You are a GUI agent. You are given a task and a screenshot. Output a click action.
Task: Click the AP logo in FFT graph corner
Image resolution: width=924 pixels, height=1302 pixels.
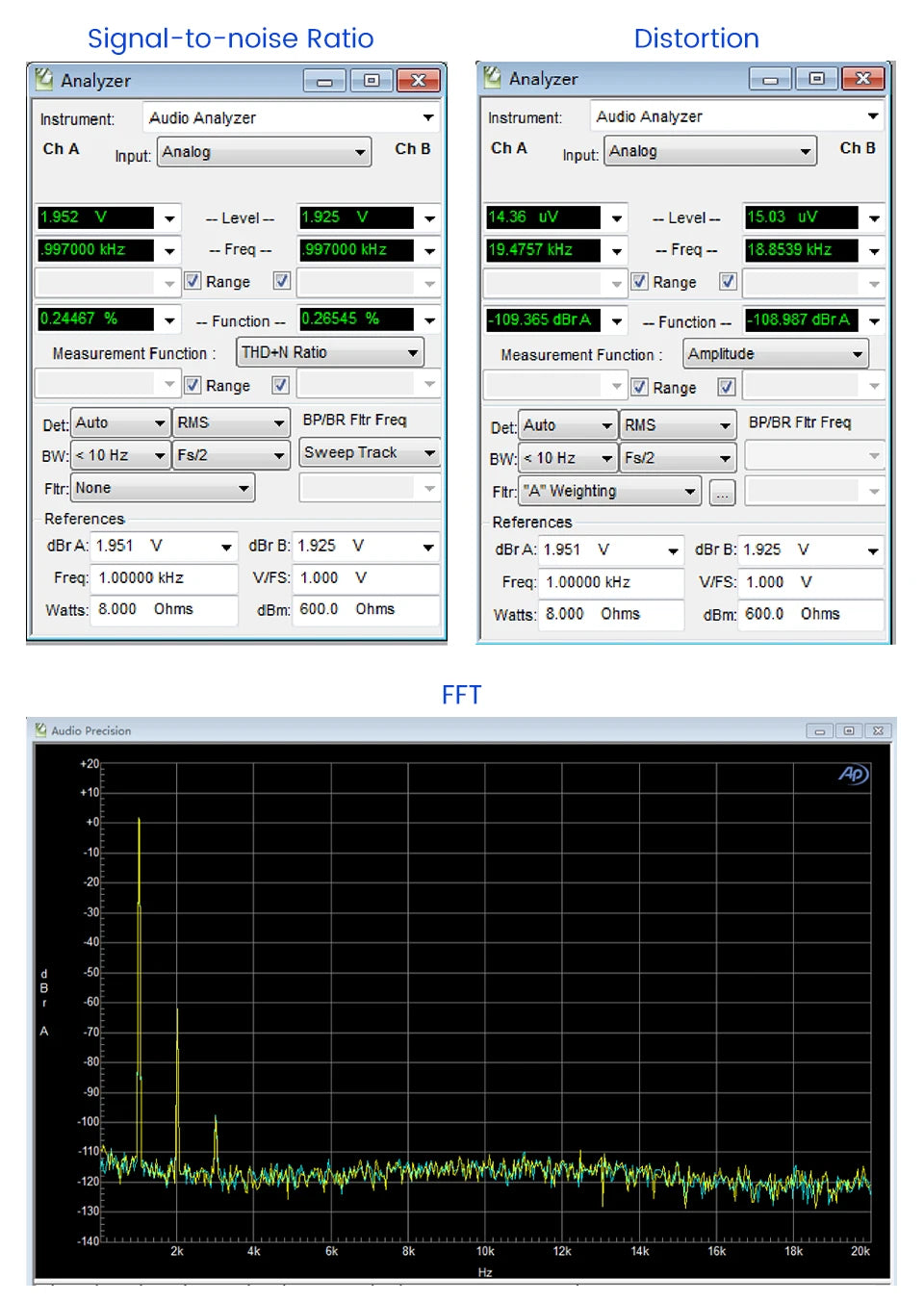point(853,774)
